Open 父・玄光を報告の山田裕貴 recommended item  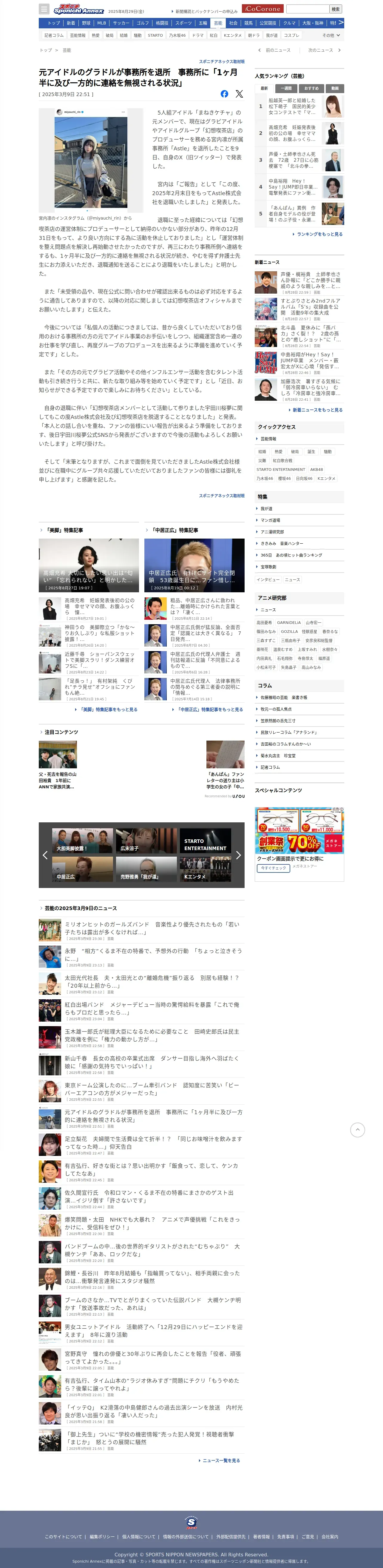(58, 764)
